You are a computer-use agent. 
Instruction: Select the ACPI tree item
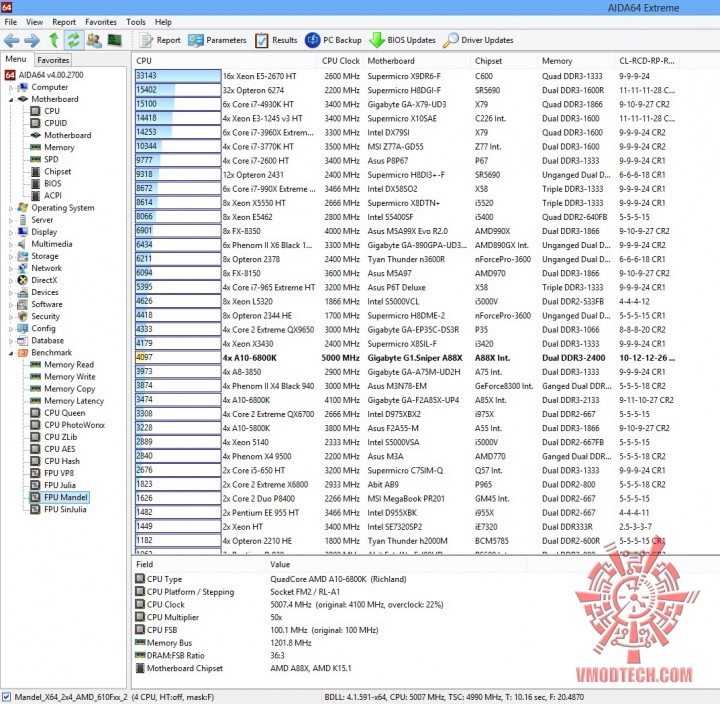click(53, 195)
